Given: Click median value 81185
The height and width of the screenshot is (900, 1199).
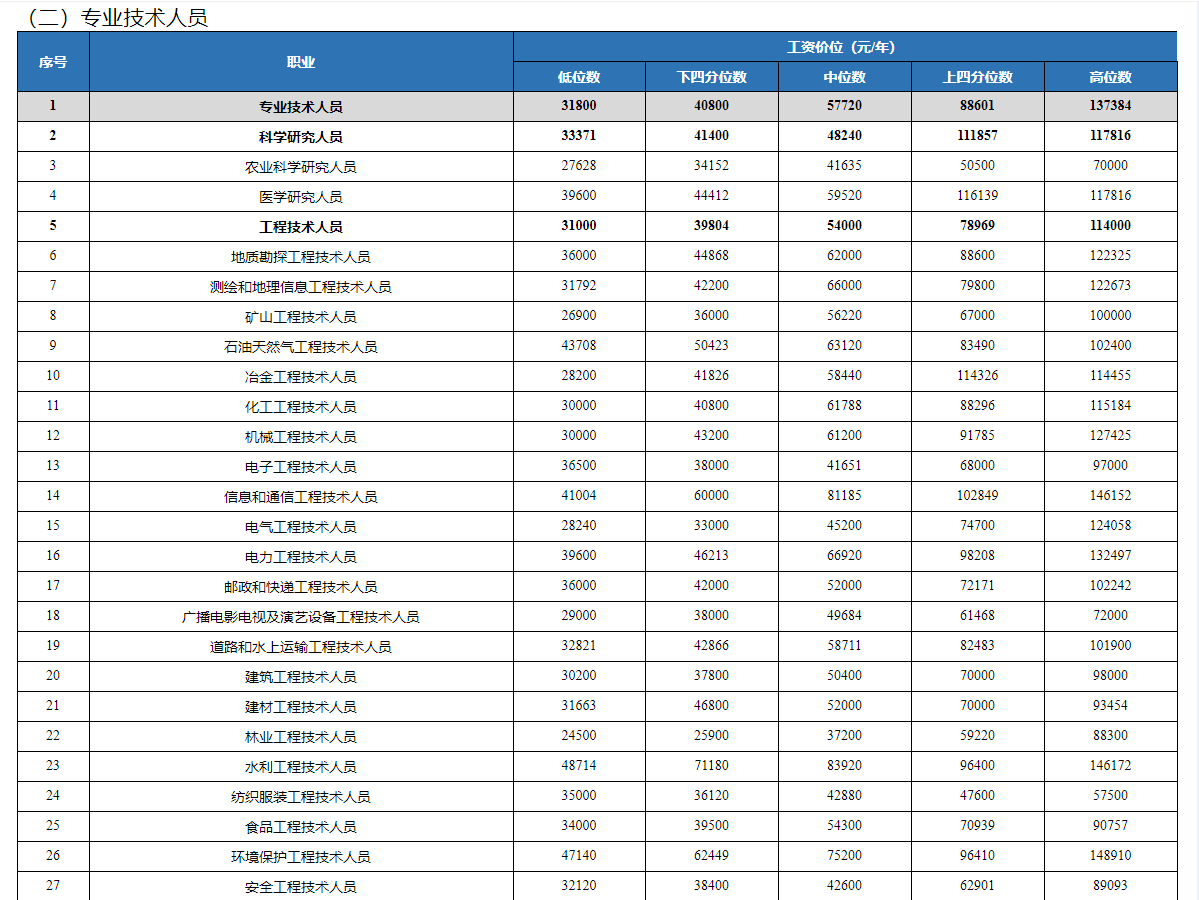Looking at the screenshot, I should (844, 495).
